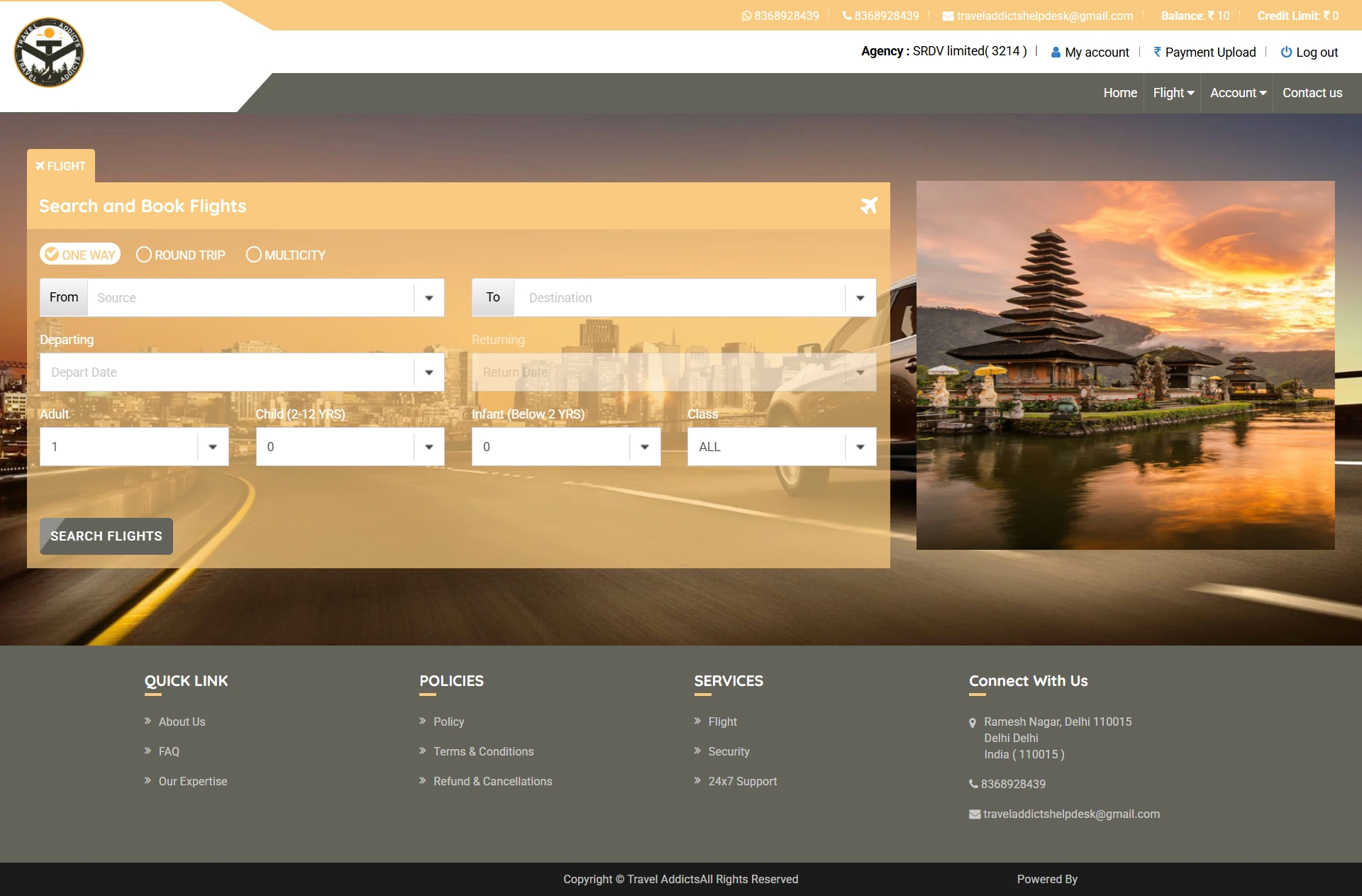Viewport: 1362px width, 896px height.
Task: Choose the Multicity radio option
Action: point(254,255)
